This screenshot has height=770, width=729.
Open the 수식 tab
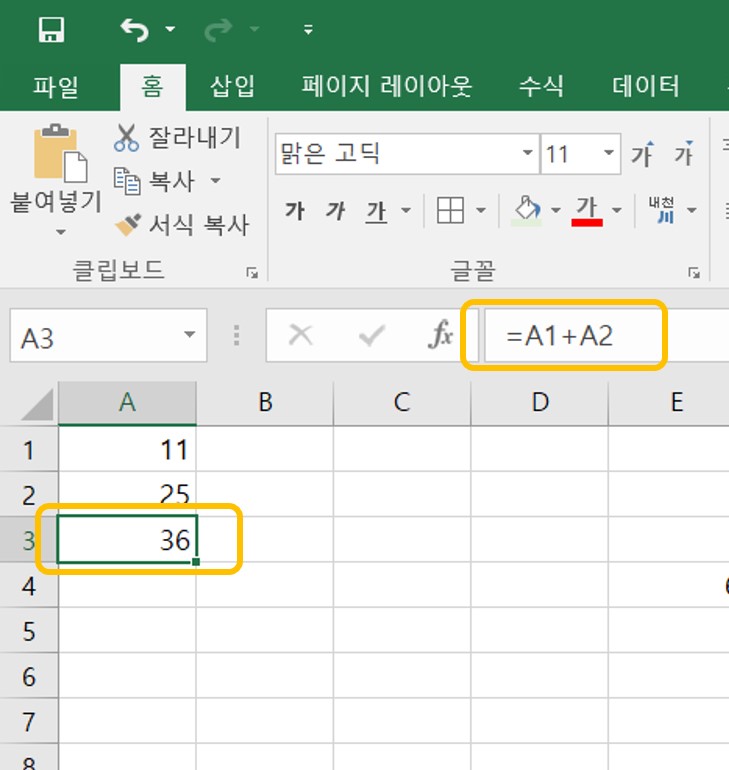[541, 86]
